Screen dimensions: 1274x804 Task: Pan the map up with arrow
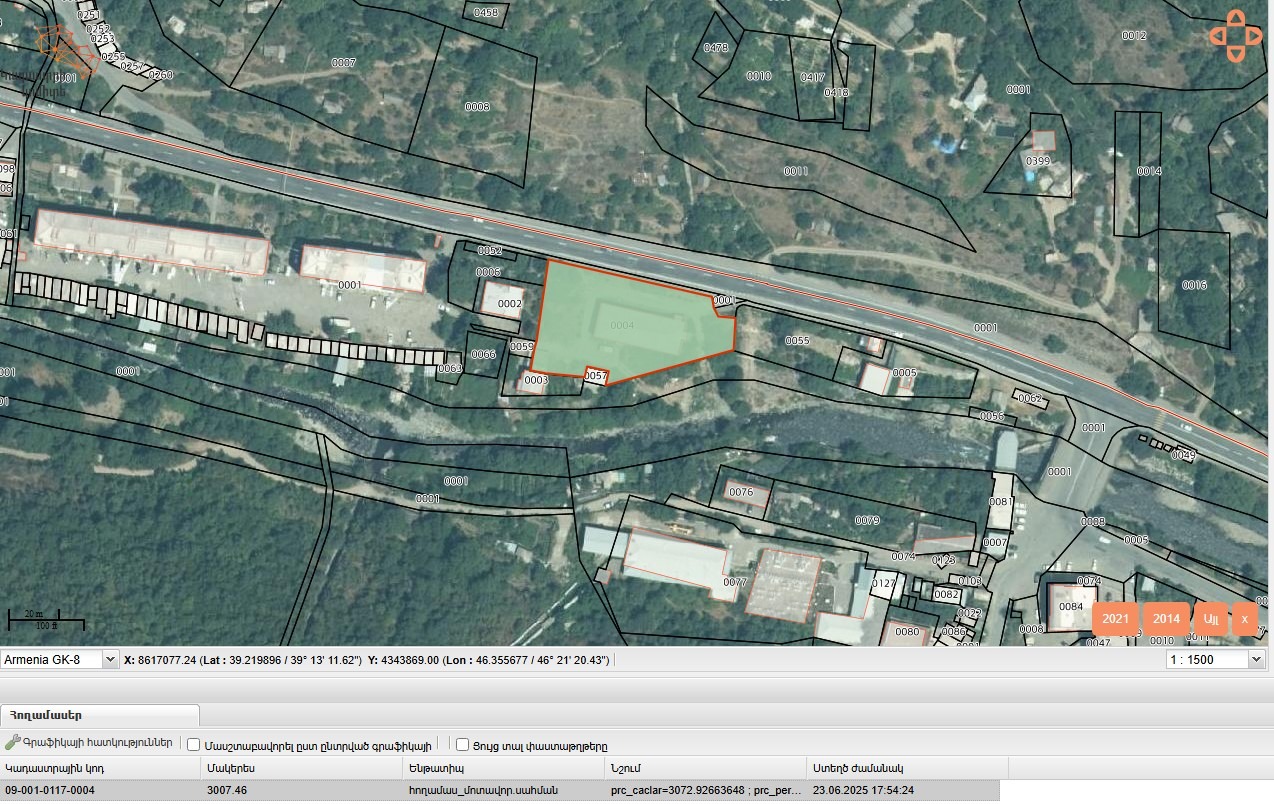point(1235,18)
